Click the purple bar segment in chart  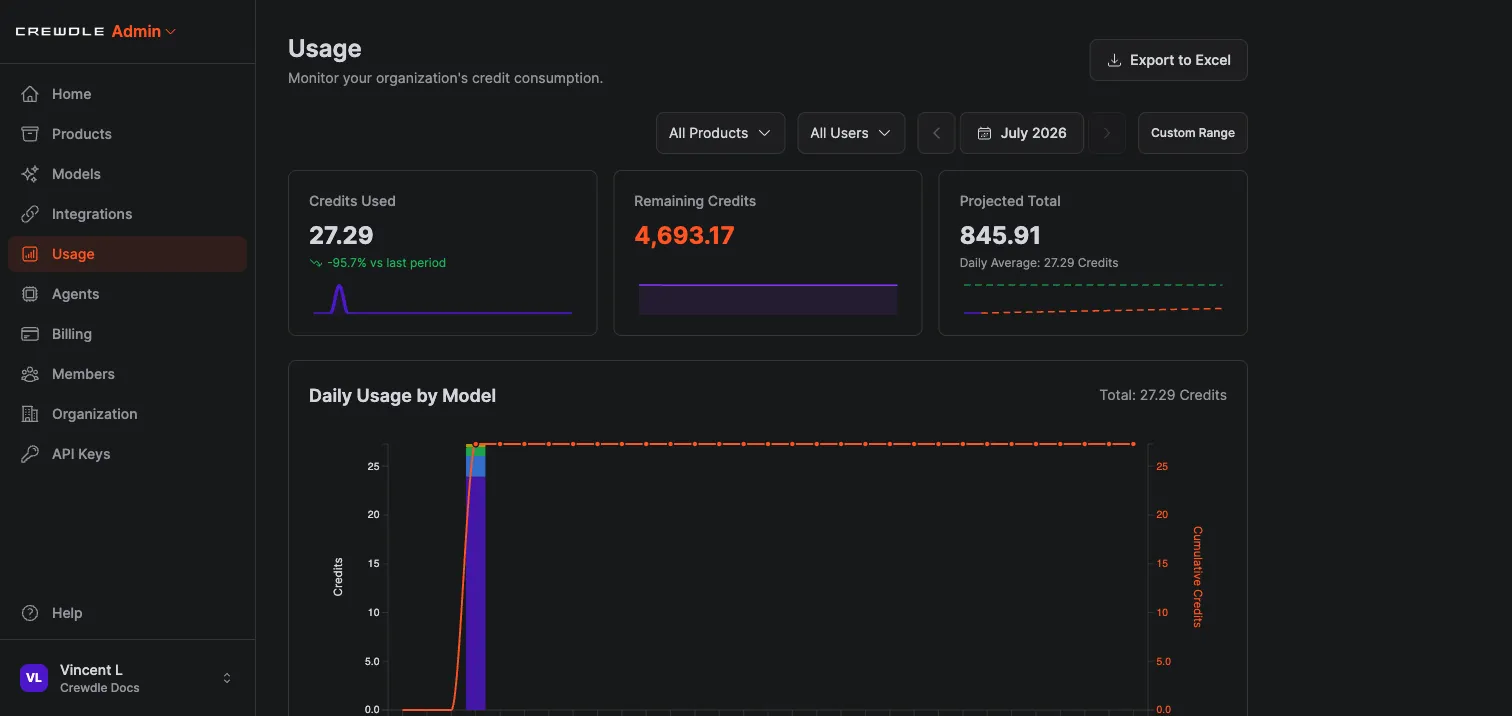coord(476,592)
